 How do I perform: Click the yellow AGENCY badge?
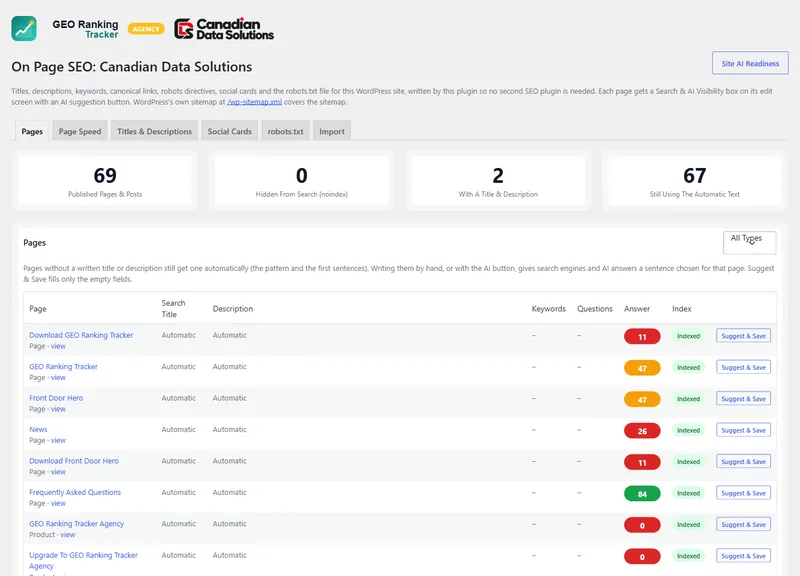click(x=146, y=29)
